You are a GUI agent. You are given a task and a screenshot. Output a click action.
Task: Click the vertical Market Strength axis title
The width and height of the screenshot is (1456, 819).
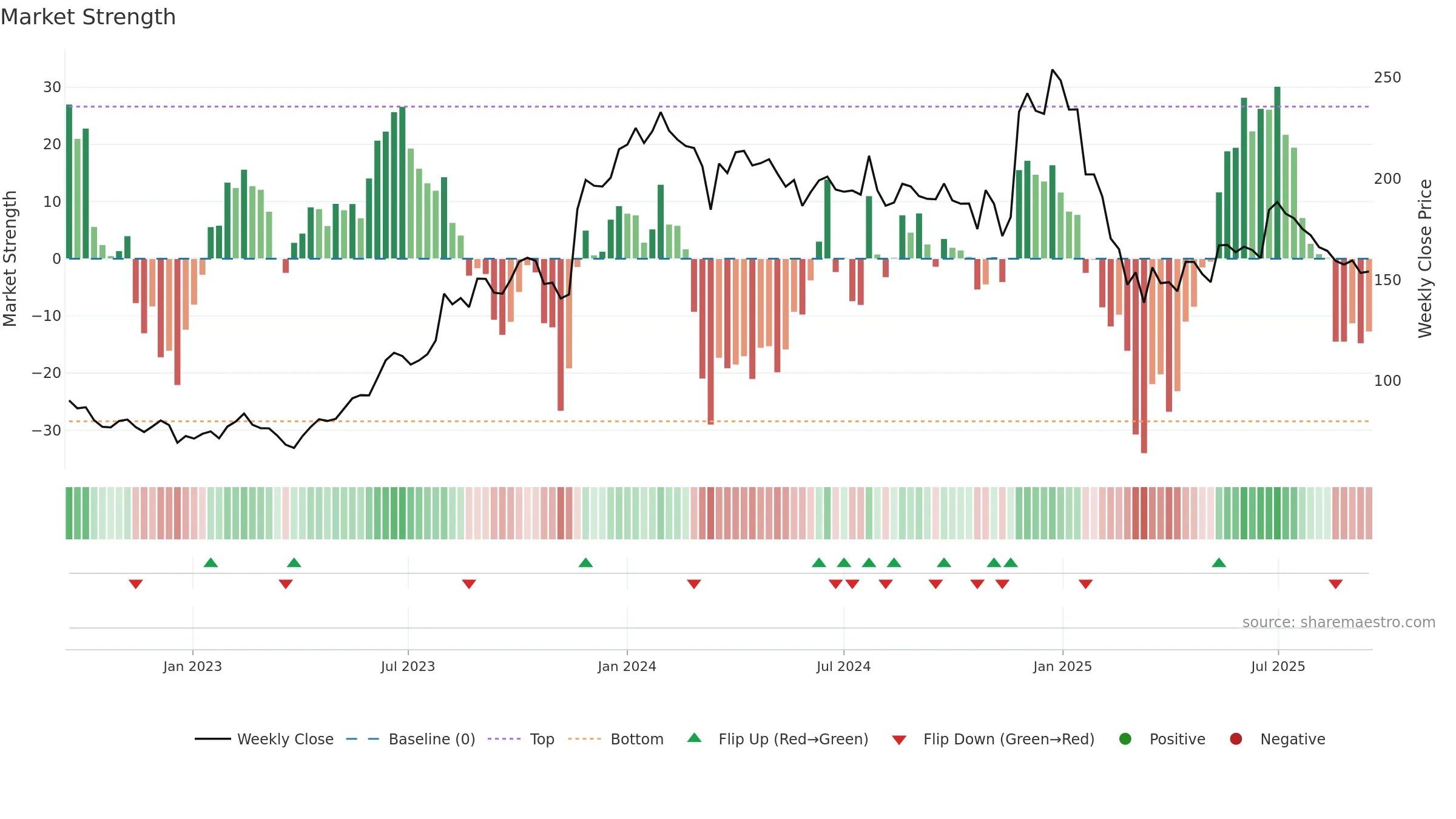tap(10, 258)
